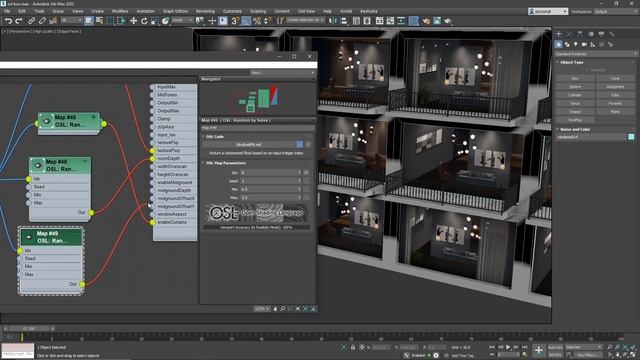Select the Select and Link tool
Screen dimensions: 640x360
click(x=31, y=21)
